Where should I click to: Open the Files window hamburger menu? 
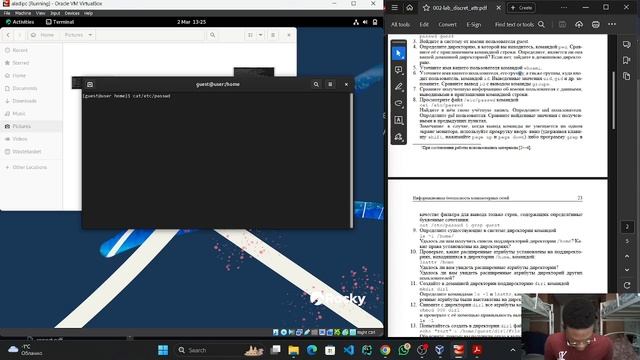pyautogui.click(x=273, y=35)
